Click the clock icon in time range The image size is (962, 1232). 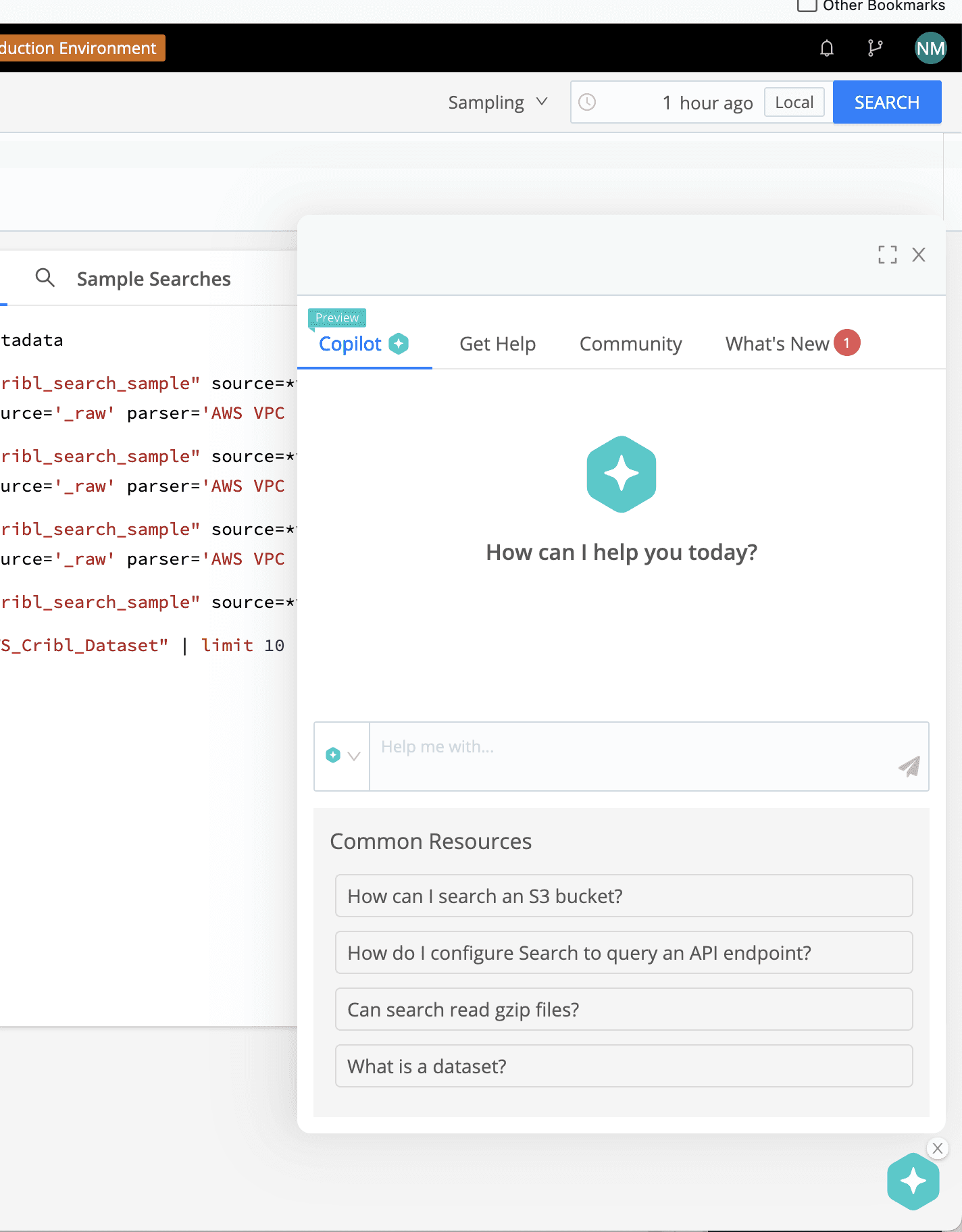click(x=587, y=102)
